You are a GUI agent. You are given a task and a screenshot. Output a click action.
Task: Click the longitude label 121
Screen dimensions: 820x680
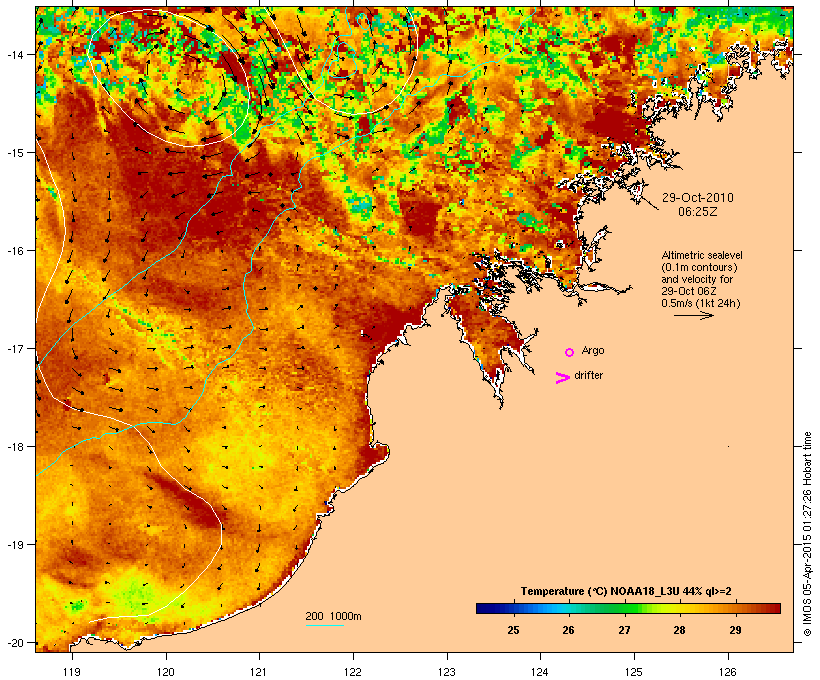click(259, 672)
